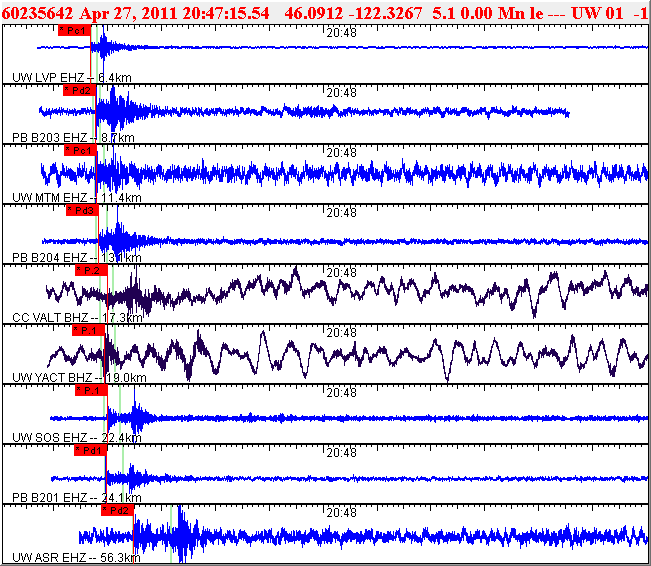Viewport: 651px width, 566px height.
Task: Click the UW MTM waveform trace
Action: point(344,173)
